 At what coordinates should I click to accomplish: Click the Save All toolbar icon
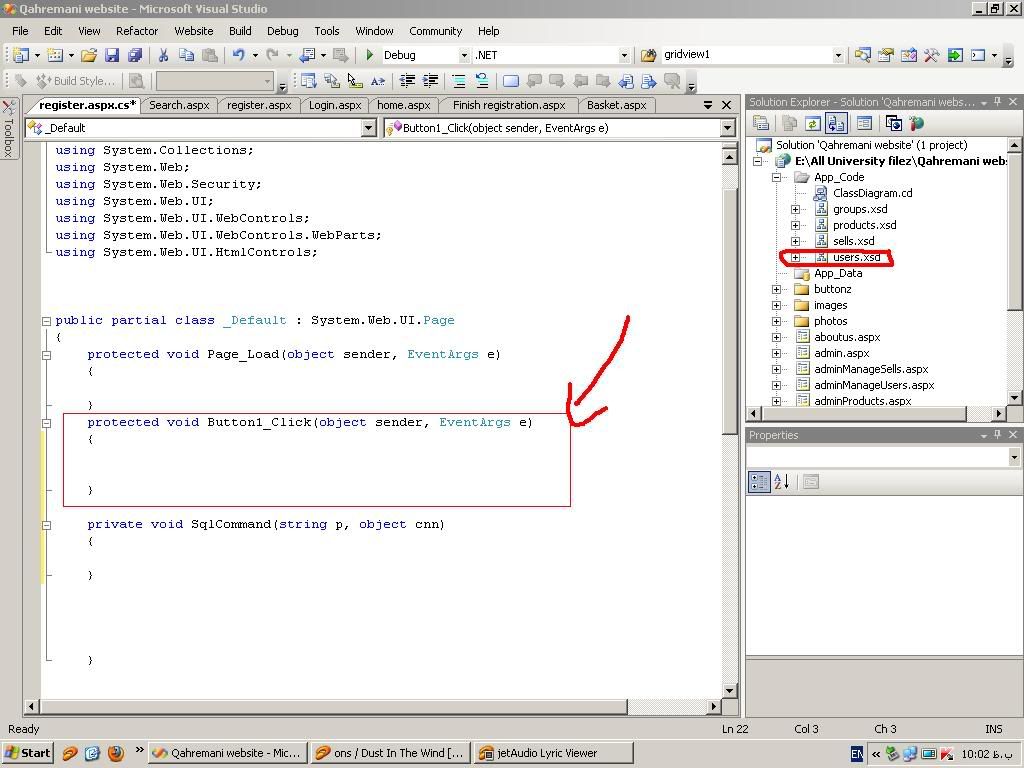(x=135, y=55)
